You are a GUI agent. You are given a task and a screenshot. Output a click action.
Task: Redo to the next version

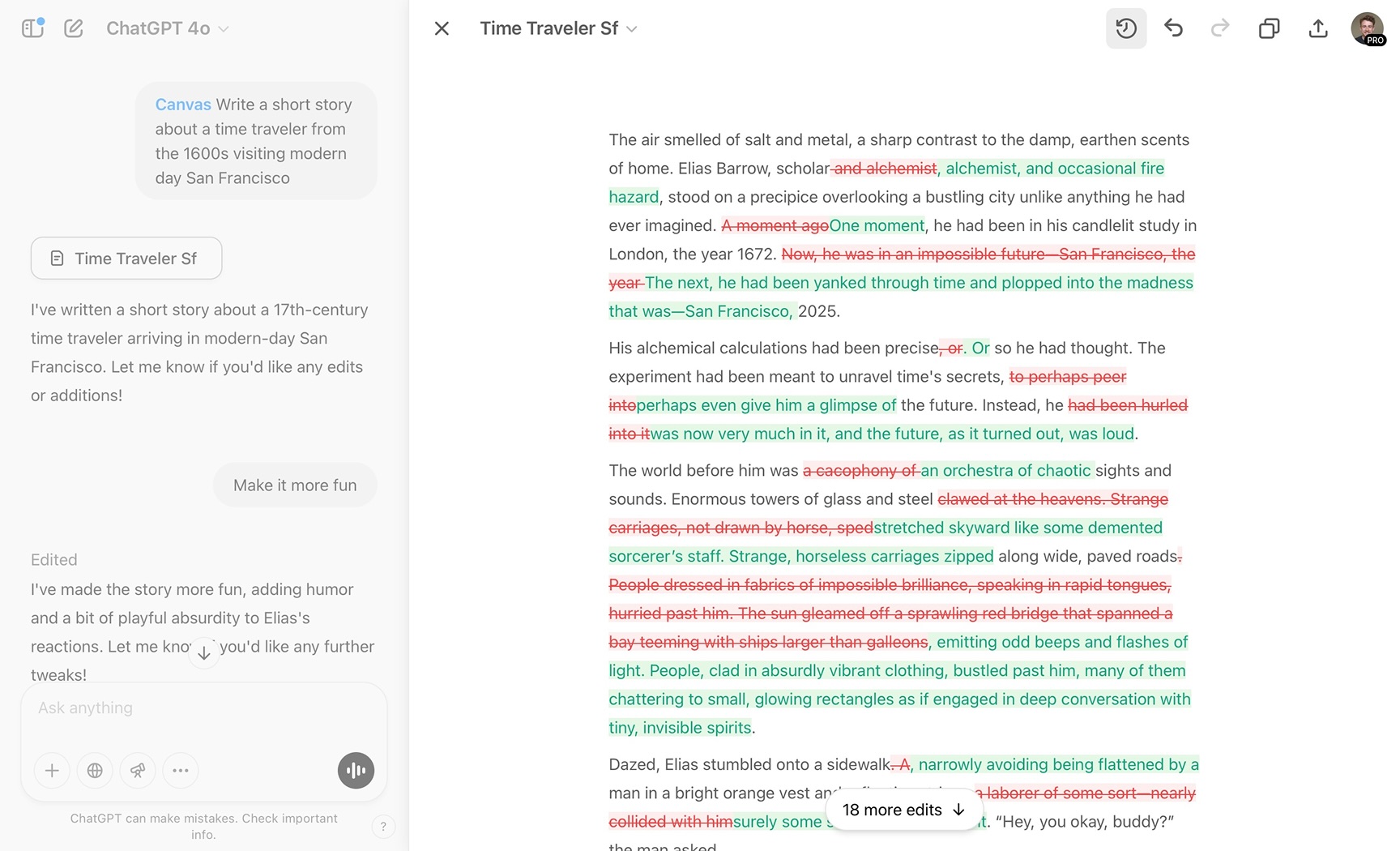tap(1220, 28)
